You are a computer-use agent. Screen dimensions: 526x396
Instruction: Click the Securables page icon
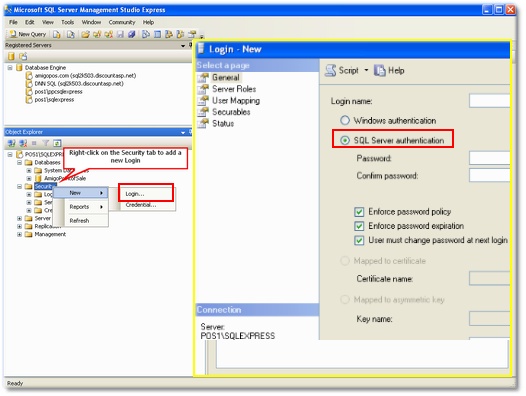click(x=203, y=112)
